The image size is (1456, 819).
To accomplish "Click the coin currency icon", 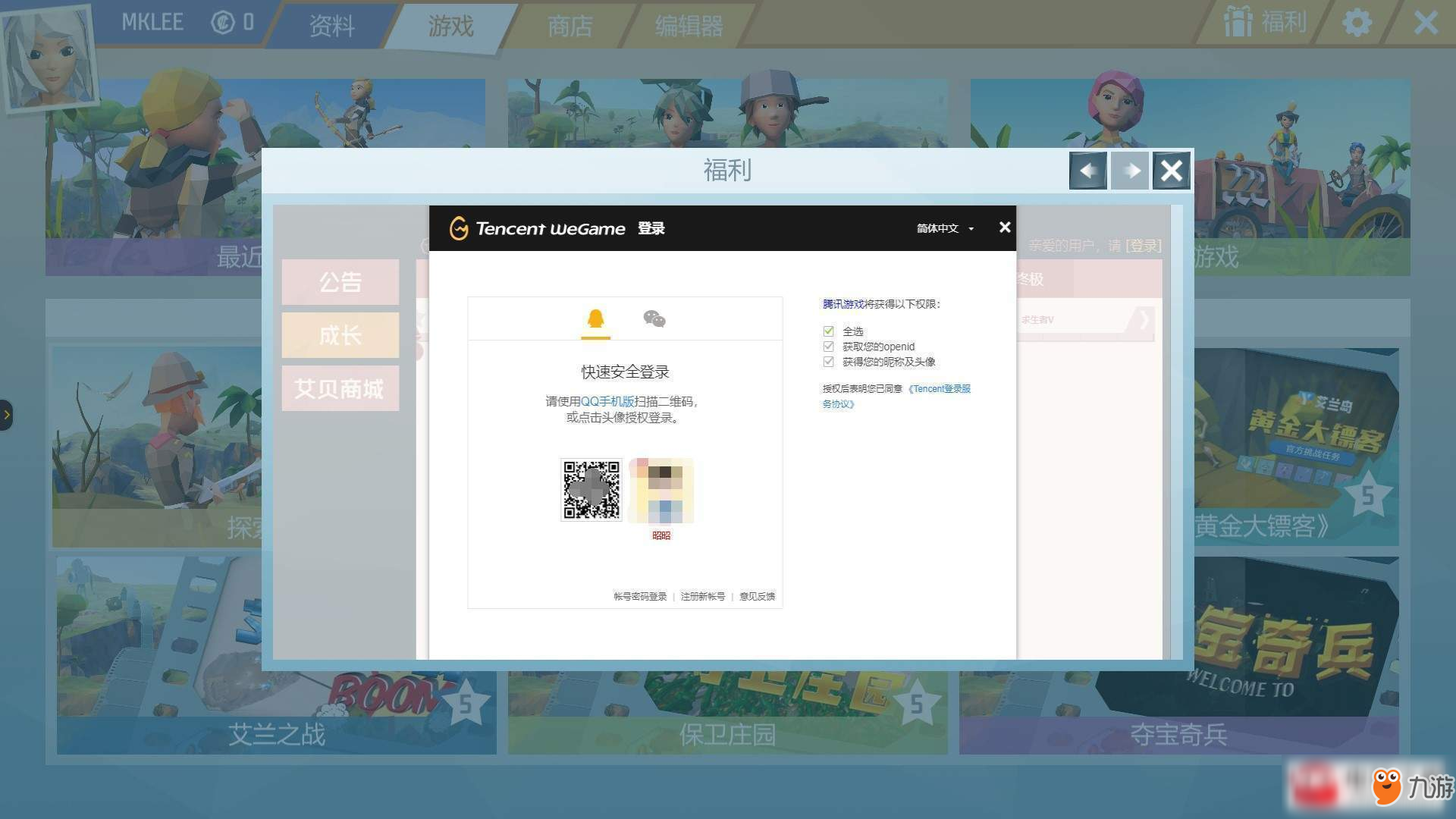I will point(222,23).
